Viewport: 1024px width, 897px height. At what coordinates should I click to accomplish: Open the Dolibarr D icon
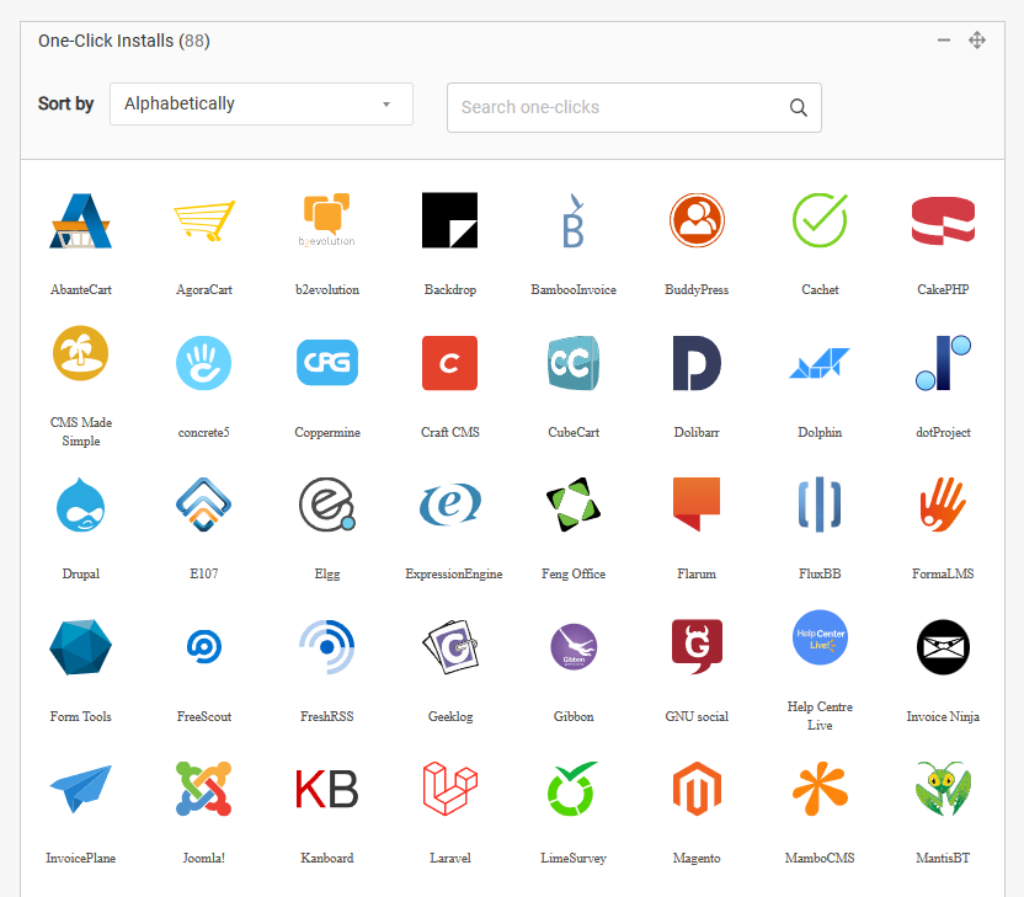point(697,363)
